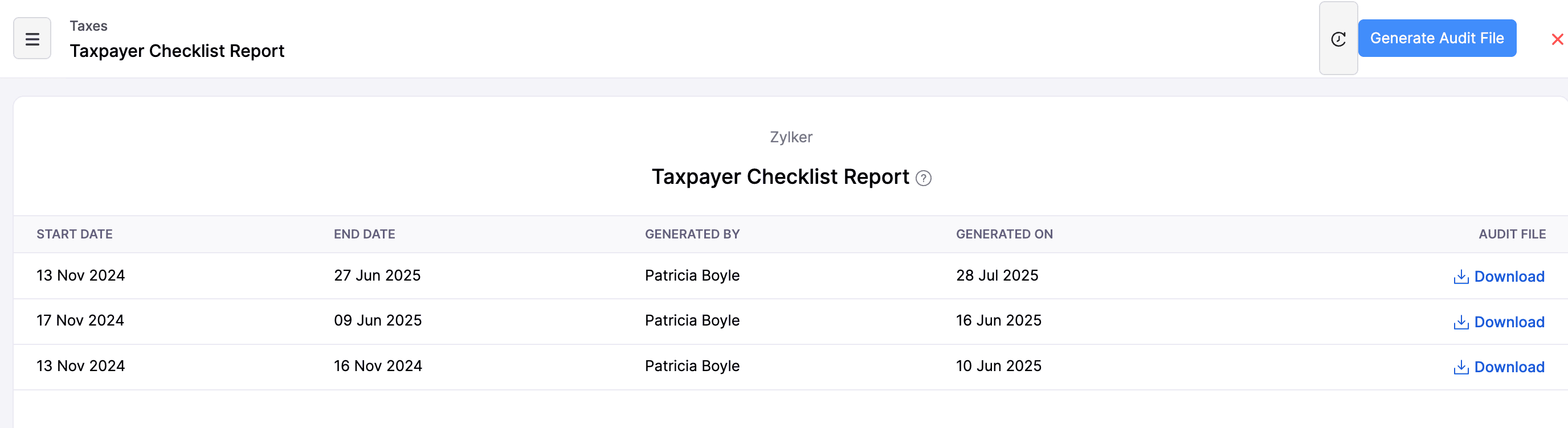Click start date in 16 Nov 2024 row
Screen dimensions: 1568x428
pos(80,366)
